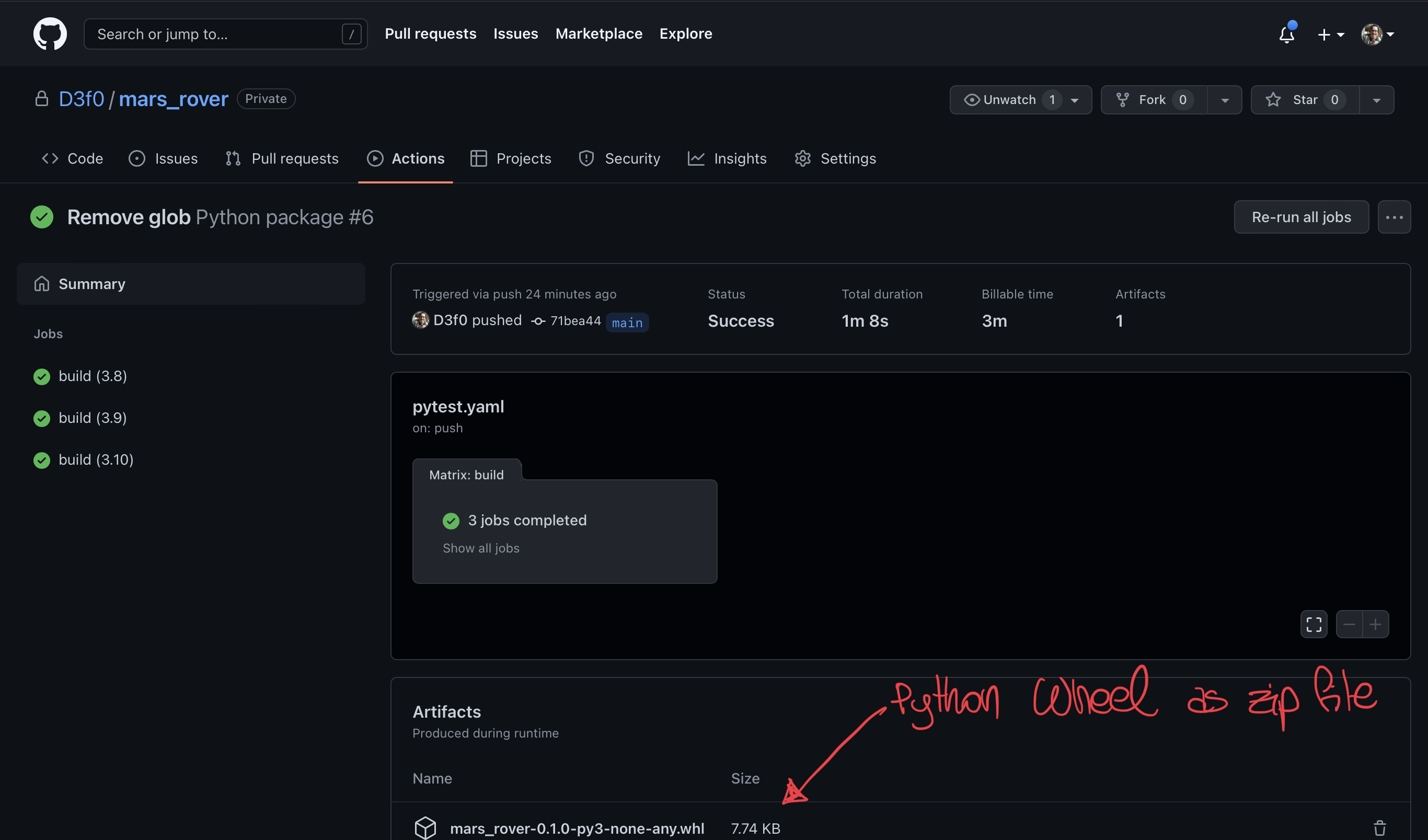Select the build (3.9) job
The image size is (1428, 840).
click(x=93, y=418)
